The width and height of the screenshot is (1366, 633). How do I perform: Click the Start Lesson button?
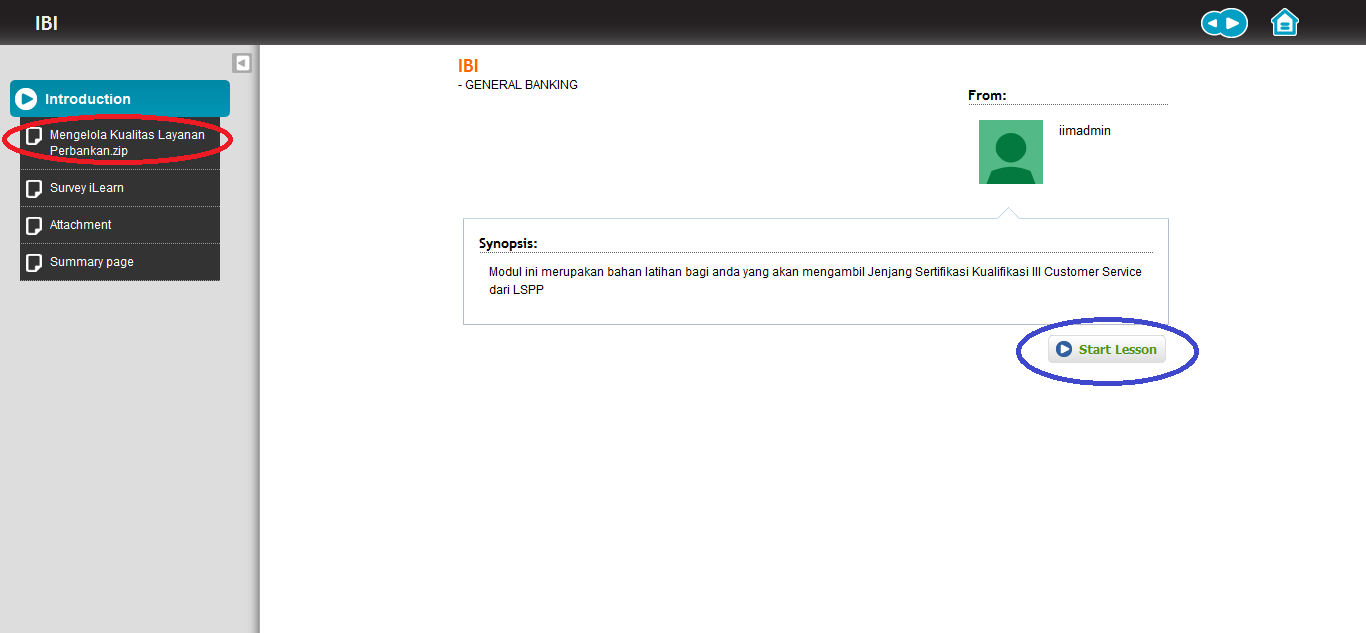point(1107,350)
